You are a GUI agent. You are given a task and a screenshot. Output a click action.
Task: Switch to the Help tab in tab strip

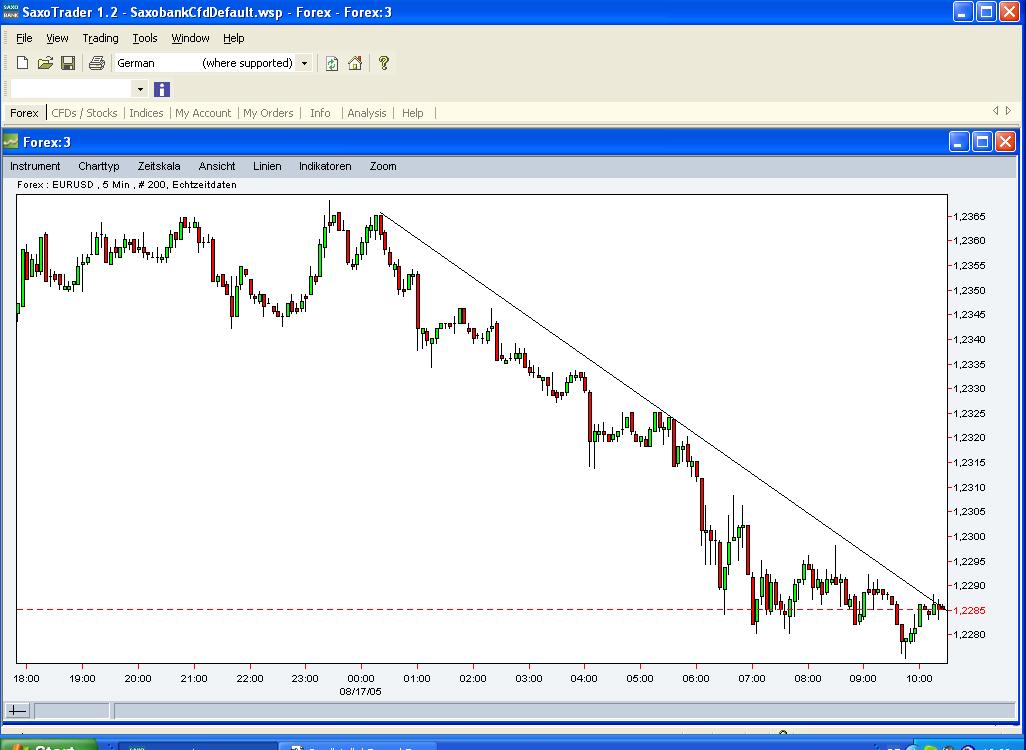pos(412,113)
